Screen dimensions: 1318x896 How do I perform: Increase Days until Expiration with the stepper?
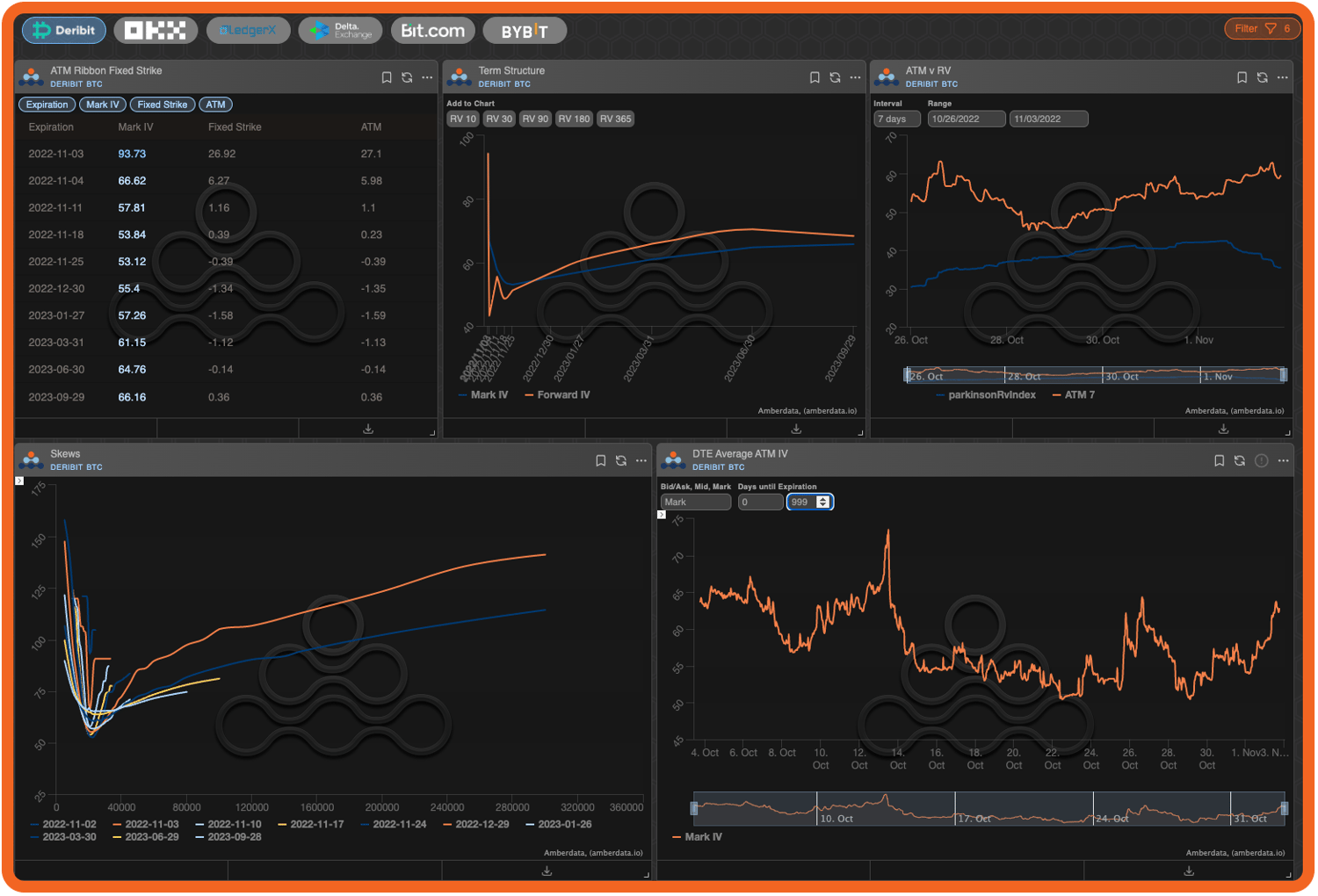823,498
